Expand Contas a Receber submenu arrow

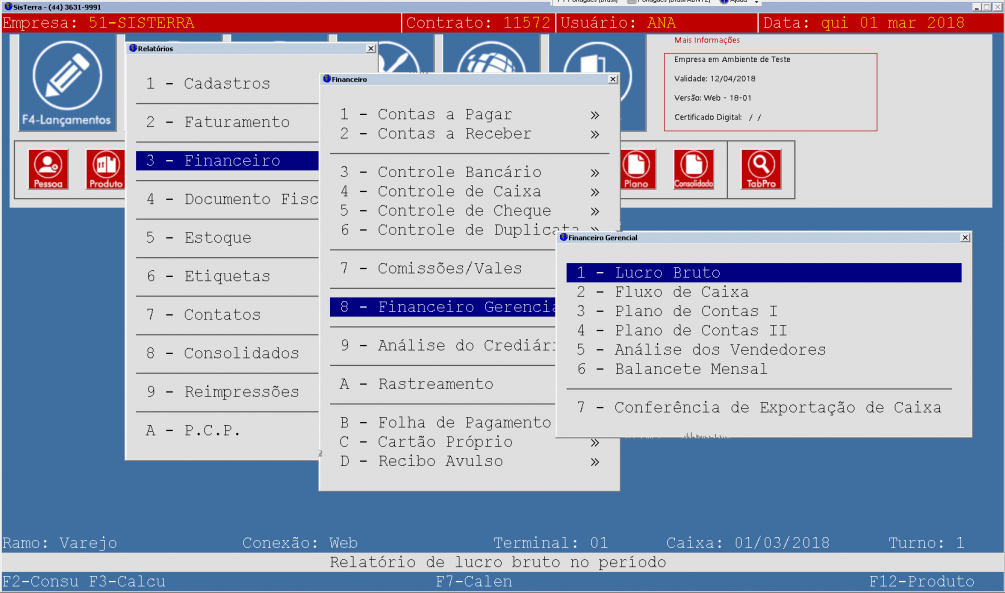point(595,134)
